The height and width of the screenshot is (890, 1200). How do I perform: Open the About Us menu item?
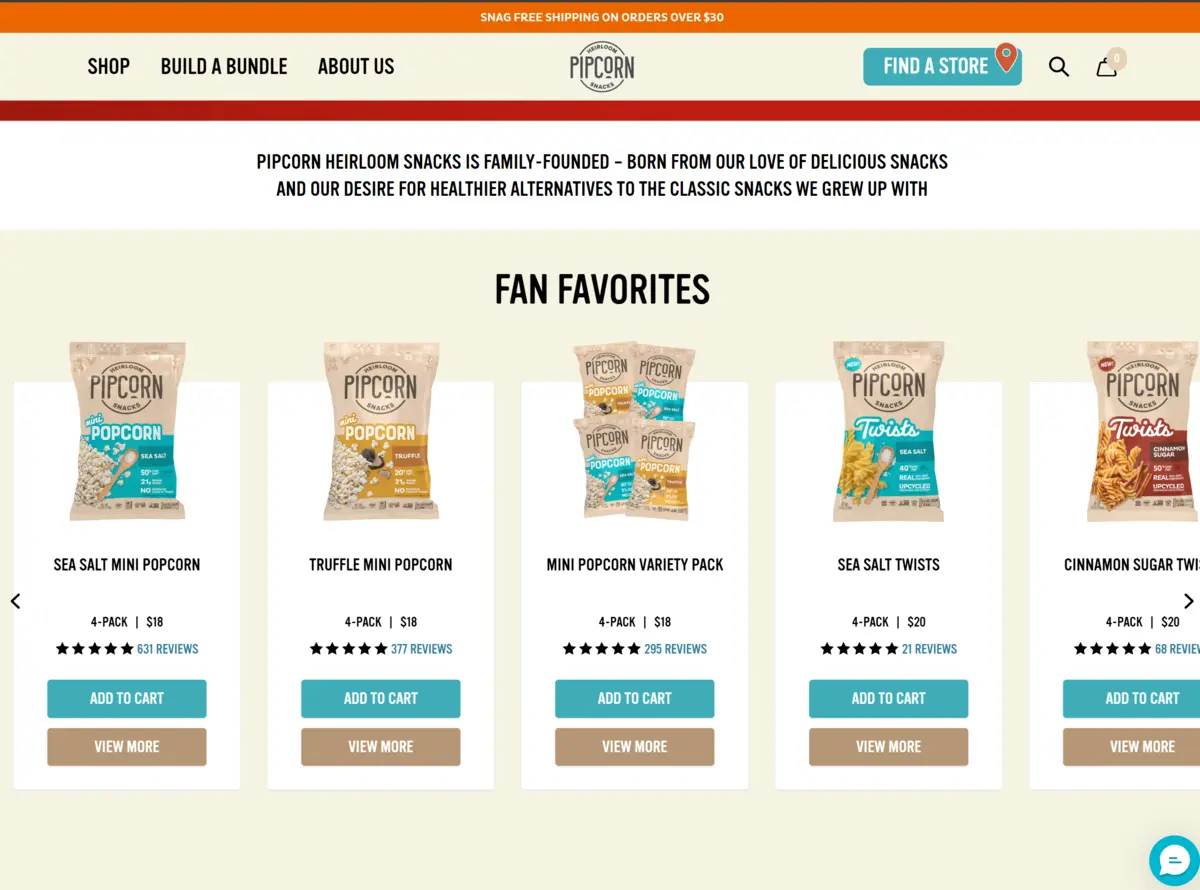(356, 66)
